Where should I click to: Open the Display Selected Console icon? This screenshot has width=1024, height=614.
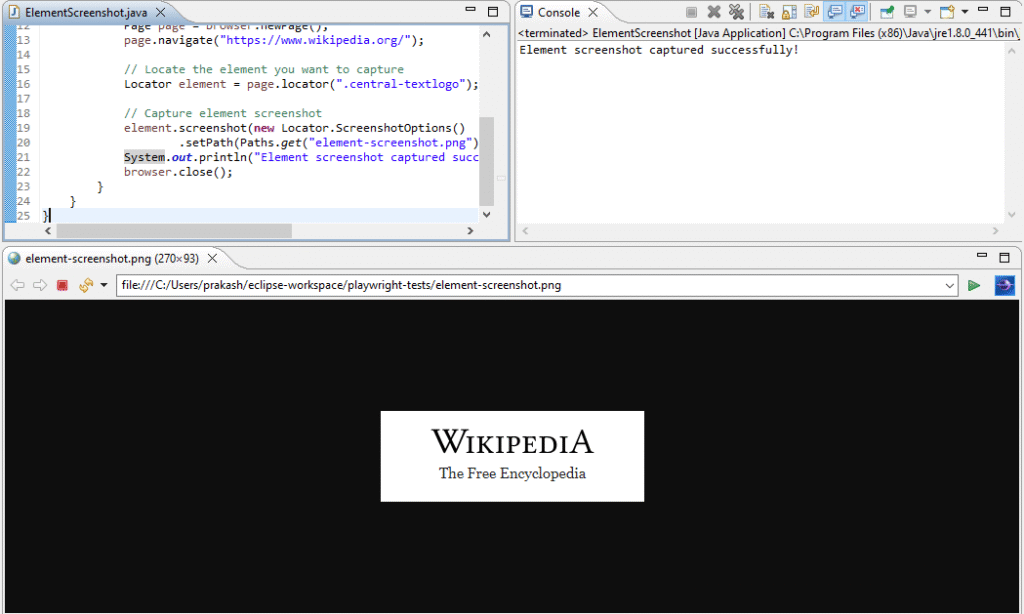[x=911, y=11]
